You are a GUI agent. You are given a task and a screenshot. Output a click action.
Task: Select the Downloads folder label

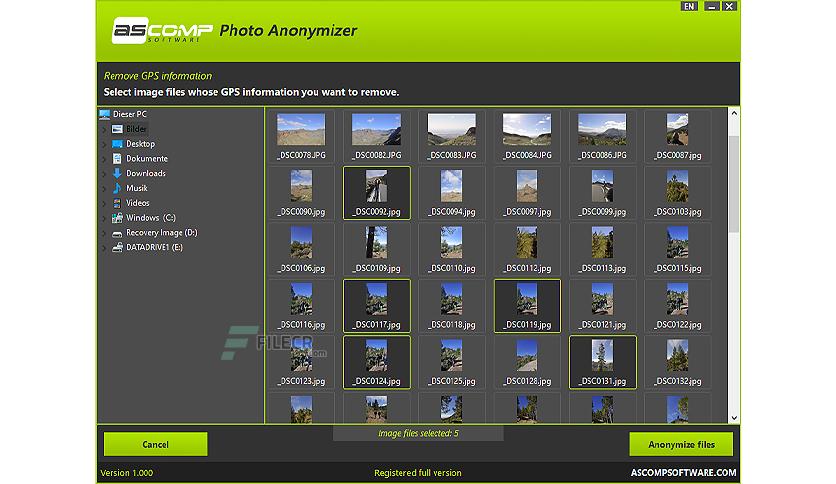coord(146,173)
